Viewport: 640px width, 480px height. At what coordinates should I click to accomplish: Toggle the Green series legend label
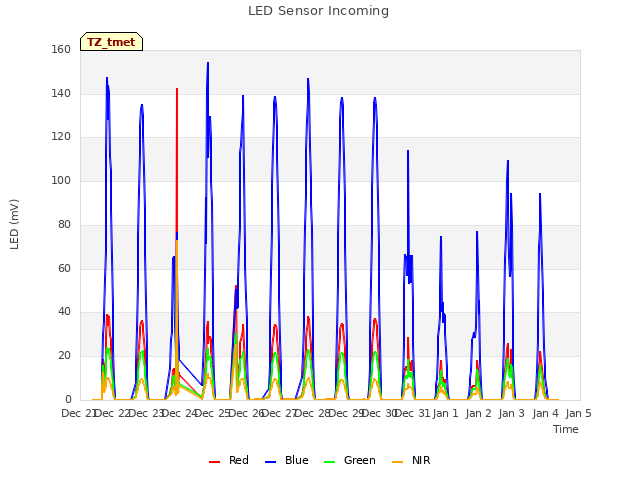[360, 460]
